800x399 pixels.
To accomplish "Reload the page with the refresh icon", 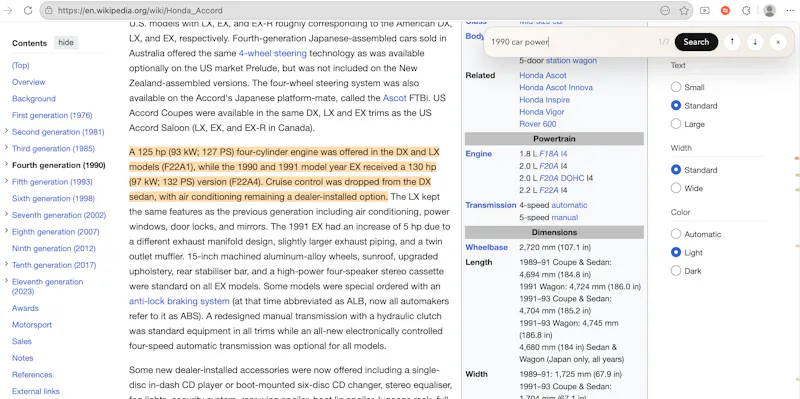I will (x=28, y=10).
